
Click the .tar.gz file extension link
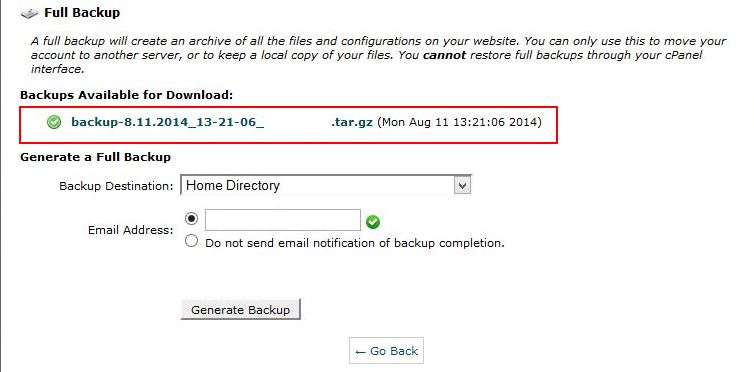[352, 122]
